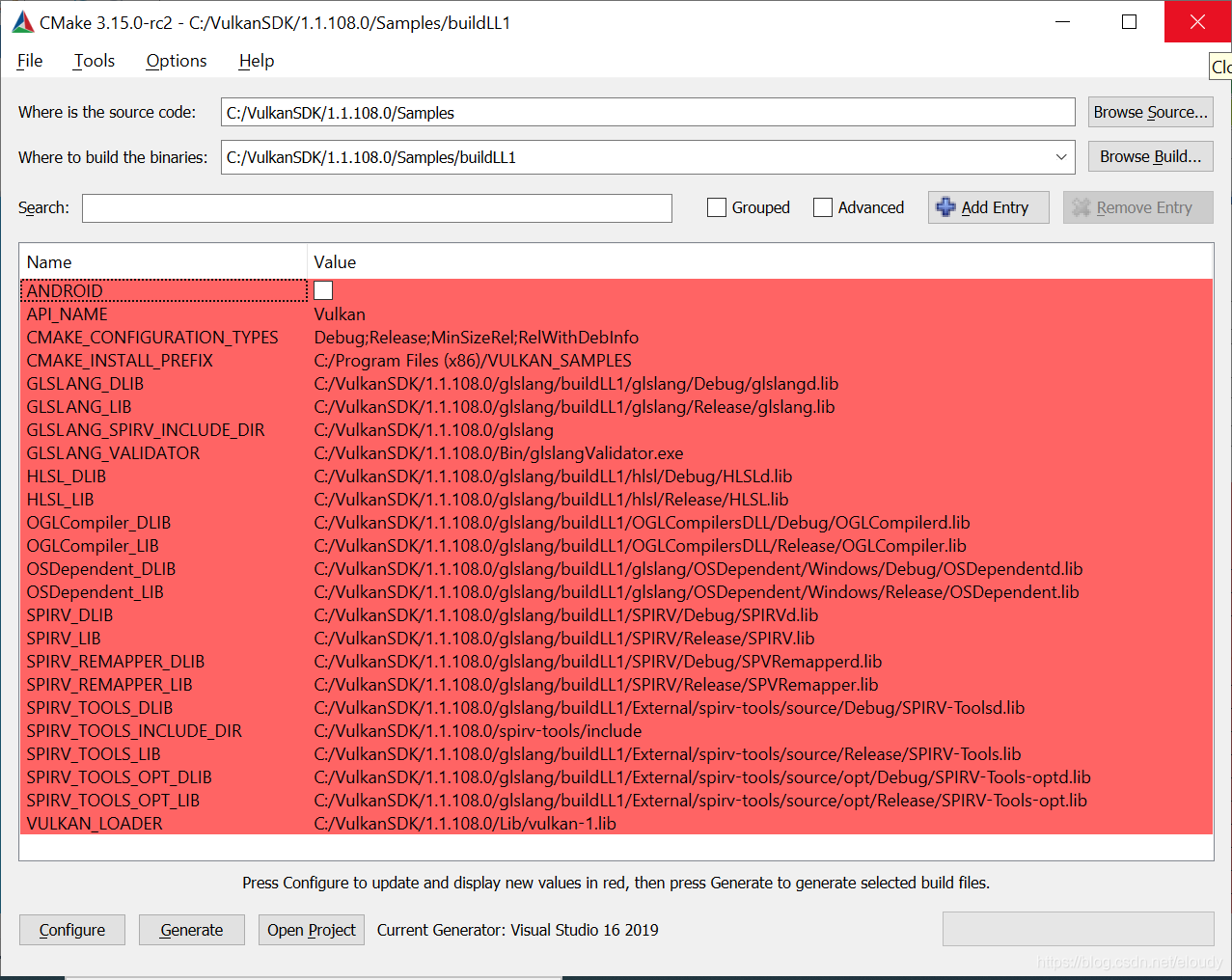Click the progress bar at the bottom right
The width and height of the screenshot is (1232, 980).
pos(1078,929)
